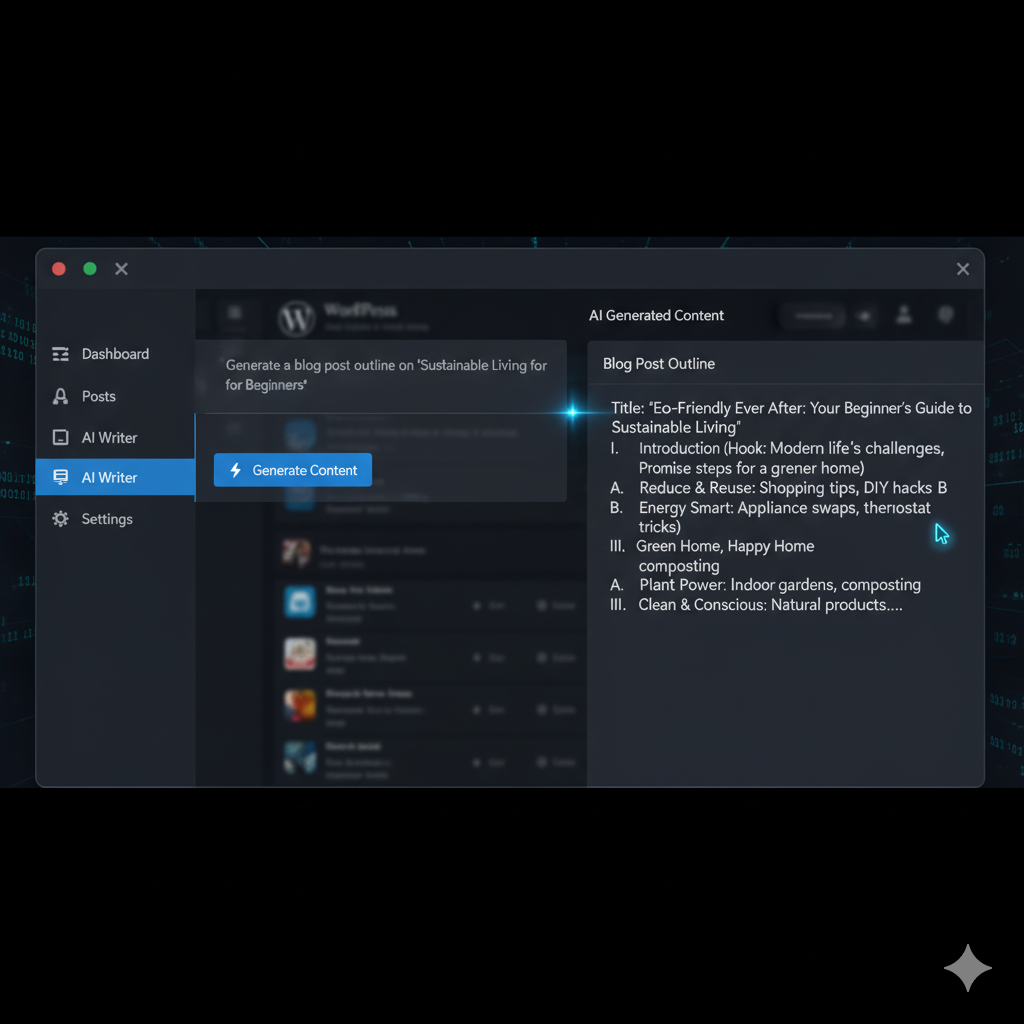Click the user profile icon in the header
Image resolution: width=1024 pixels, height=1024 pixels.
904,316
